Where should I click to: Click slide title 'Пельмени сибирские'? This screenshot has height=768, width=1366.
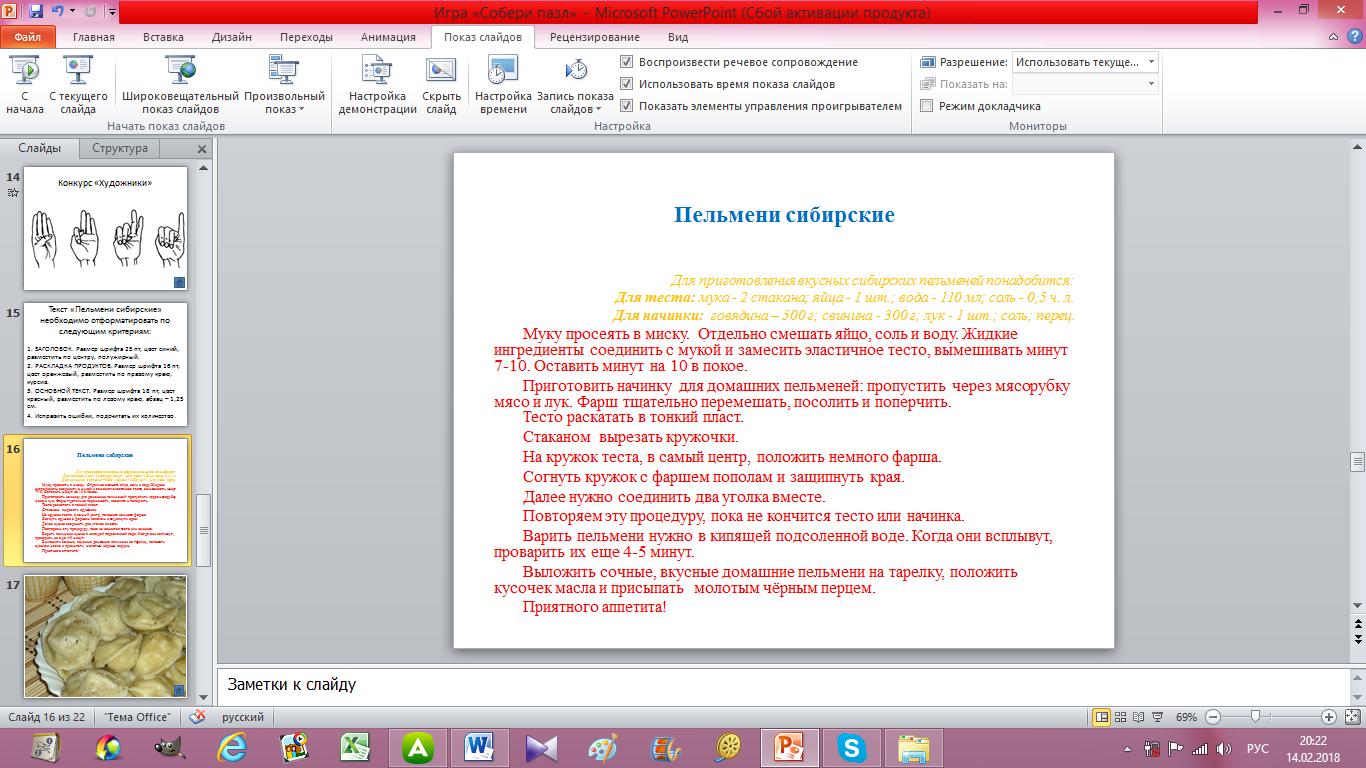click(784, 215)
